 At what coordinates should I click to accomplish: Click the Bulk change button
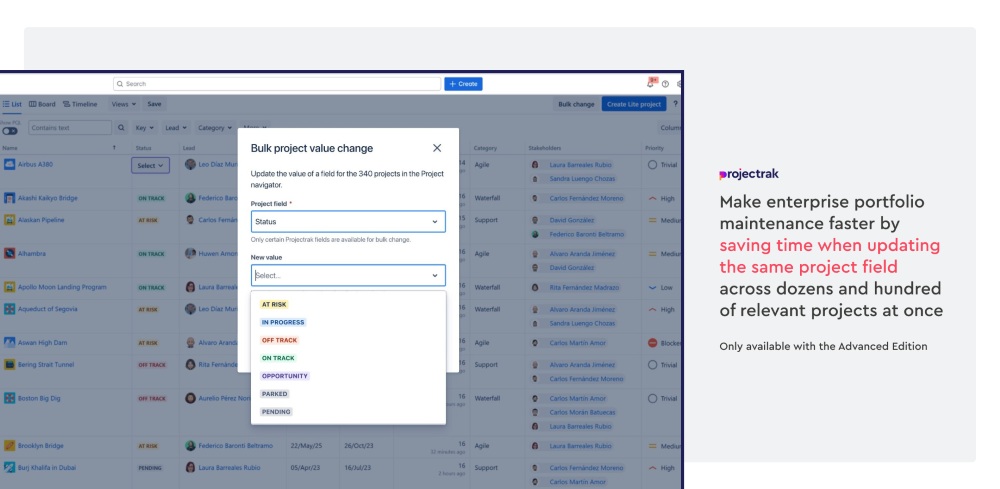(x=576, y=104)
